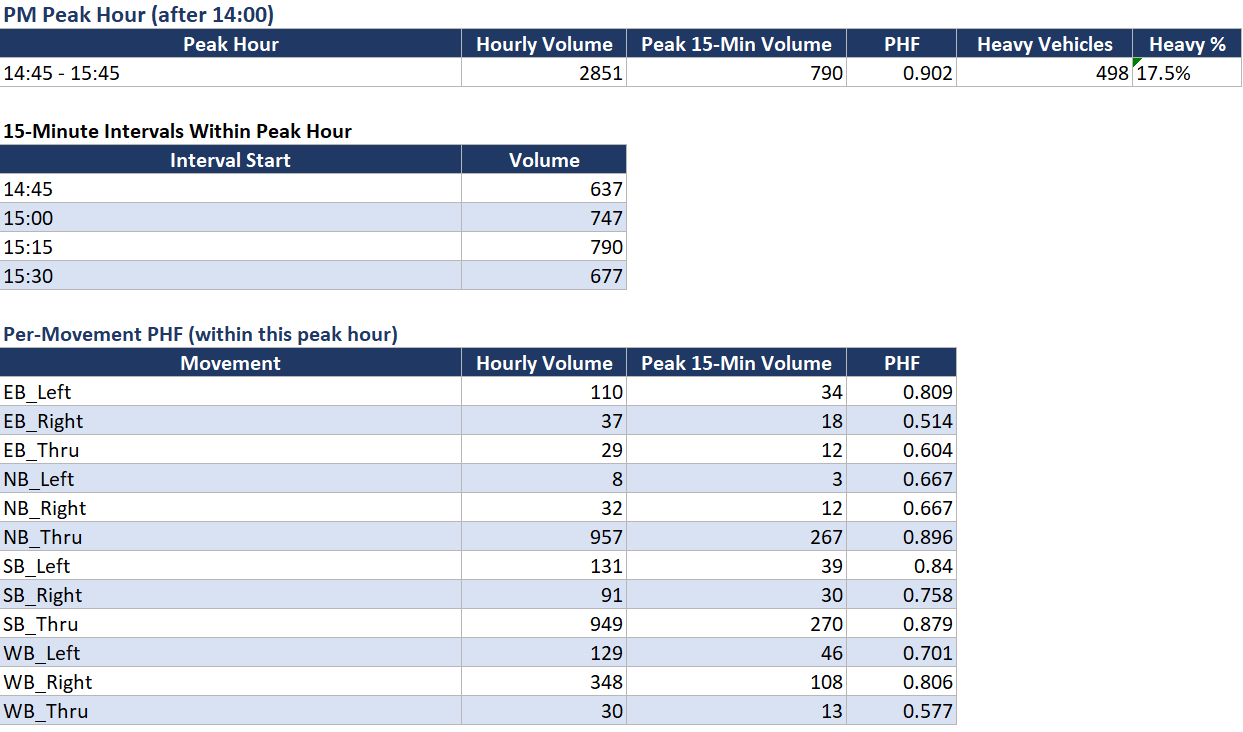Select the WB_Left movement cell
Viewport: 1243px width, 732px height.
tap(231, 653)
